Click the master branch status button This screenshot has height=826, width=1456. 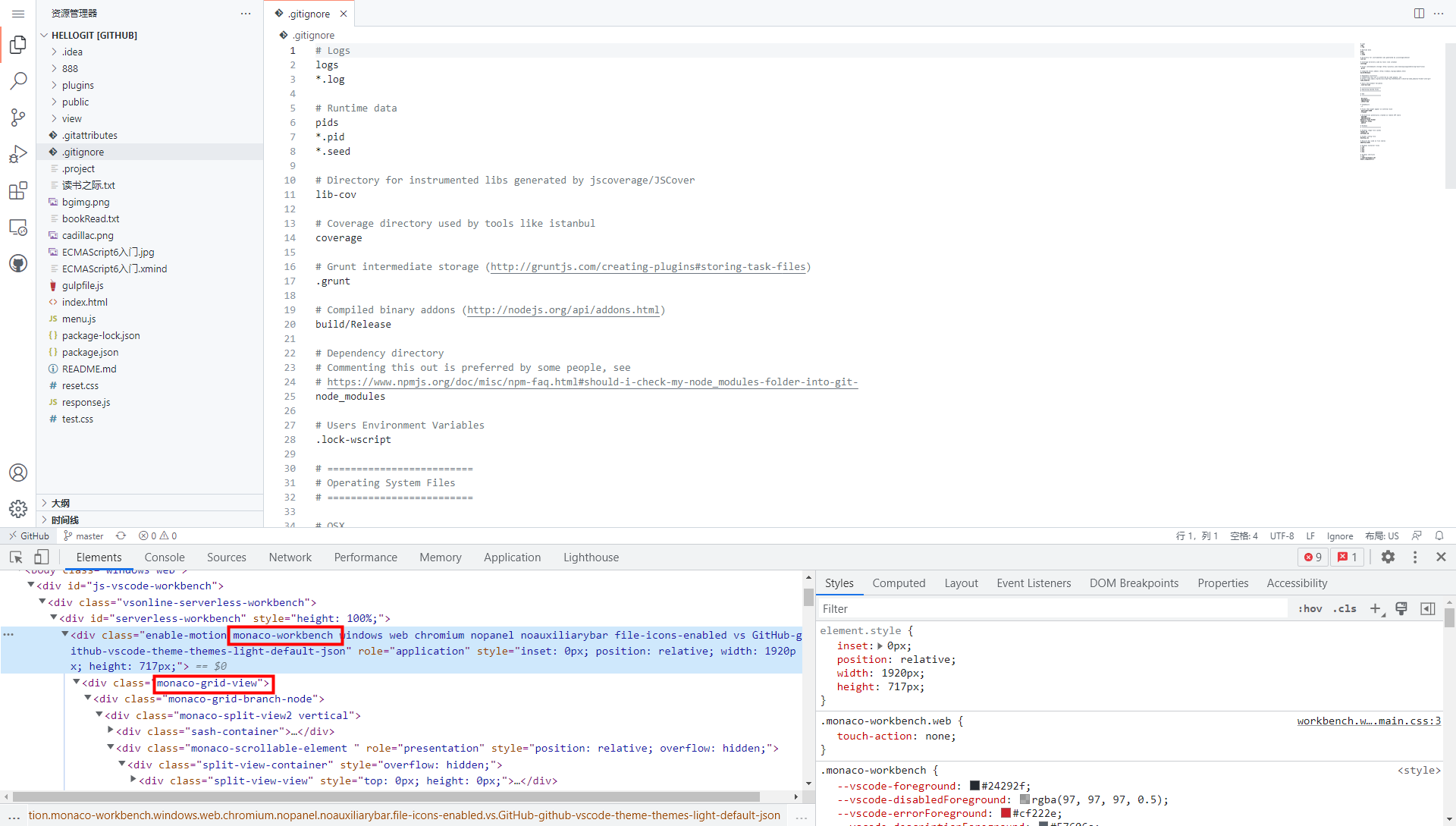[83, 535]
